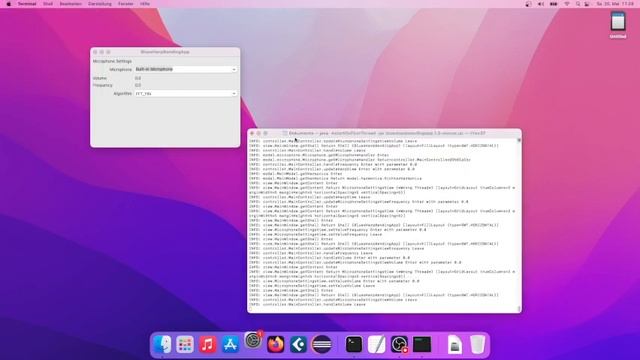The height and width of the screenshot is (360, 640).
Task: Open the black exec window icon in dock
Action: pos(422,344)
